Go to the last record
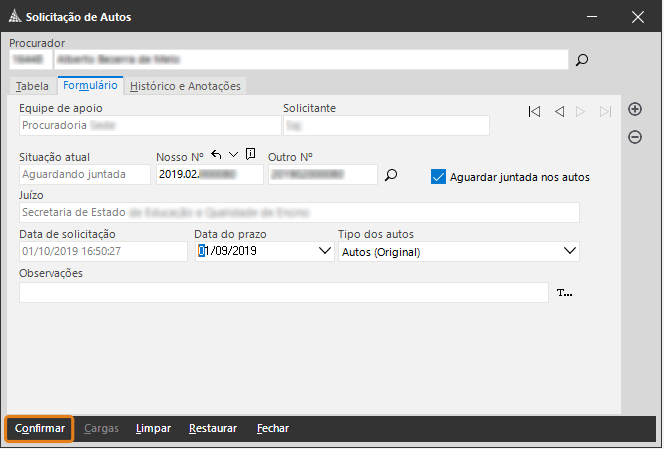The height and width of the screenshot is (449, 664). [x=606, y=111]
